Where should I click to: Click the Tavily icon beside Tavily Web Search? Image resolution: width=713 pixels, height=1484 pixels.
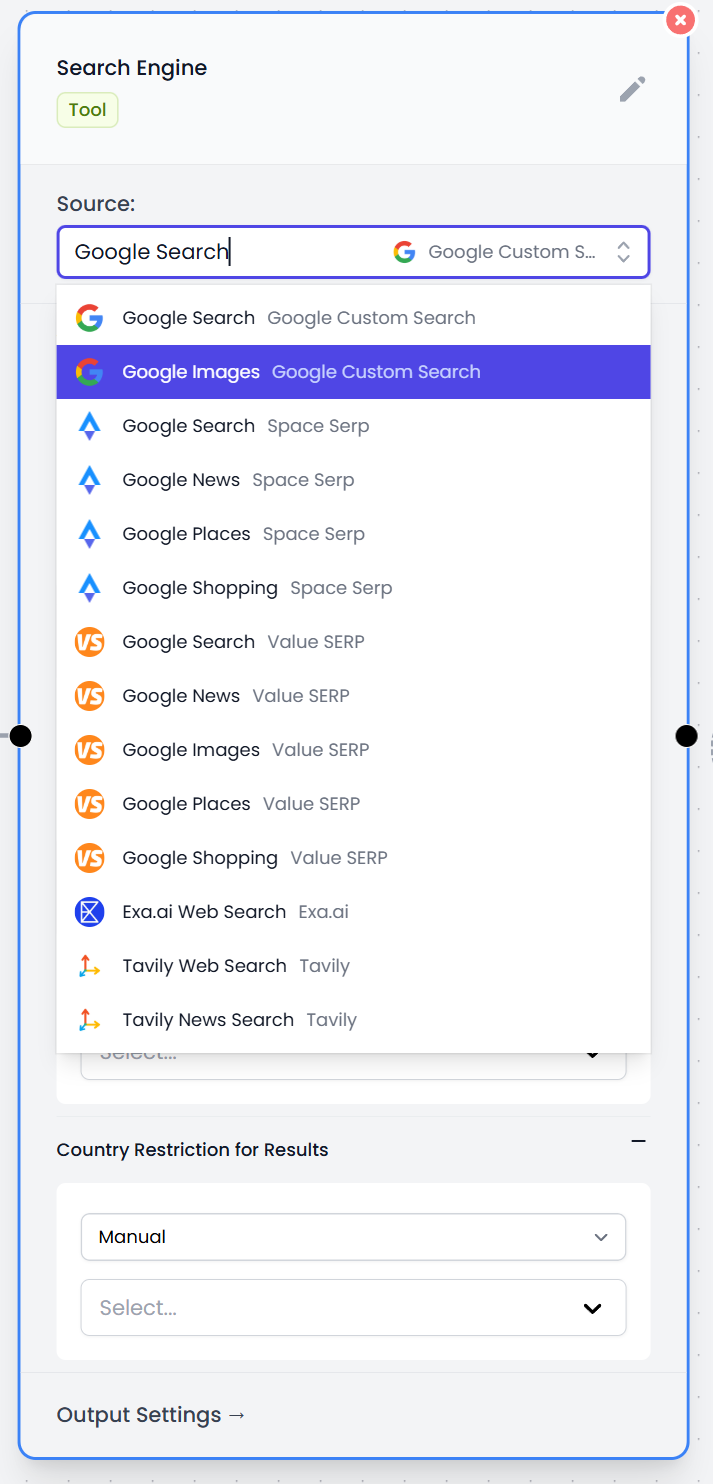pyautogui.click(x=89, y=966)
